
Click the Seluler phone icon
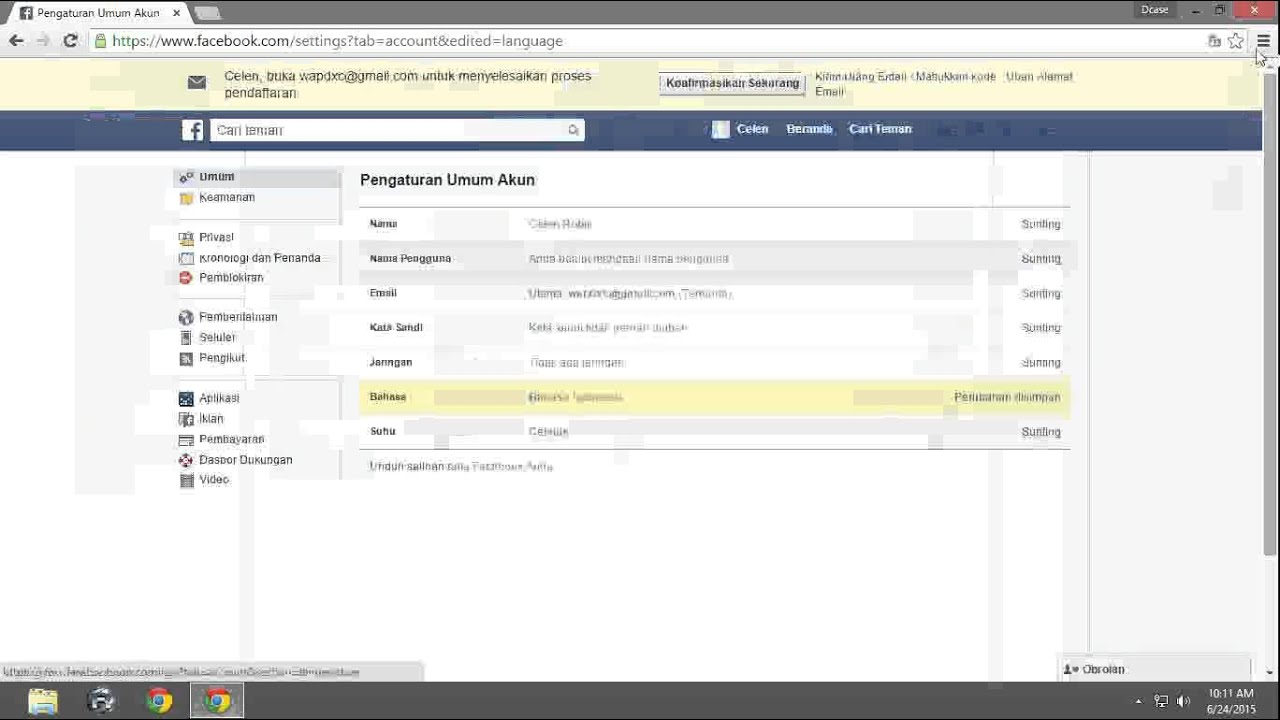(186, 338)
